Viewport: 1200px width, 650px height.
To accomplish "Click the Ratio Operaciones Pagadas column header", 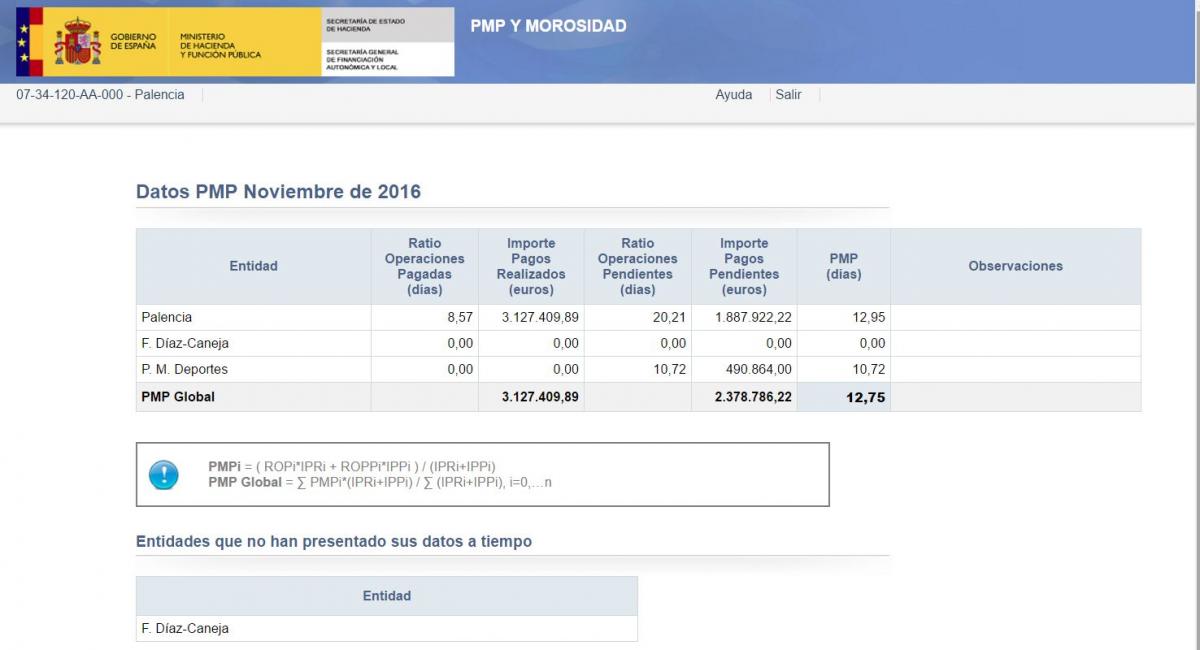I will 424,266.
